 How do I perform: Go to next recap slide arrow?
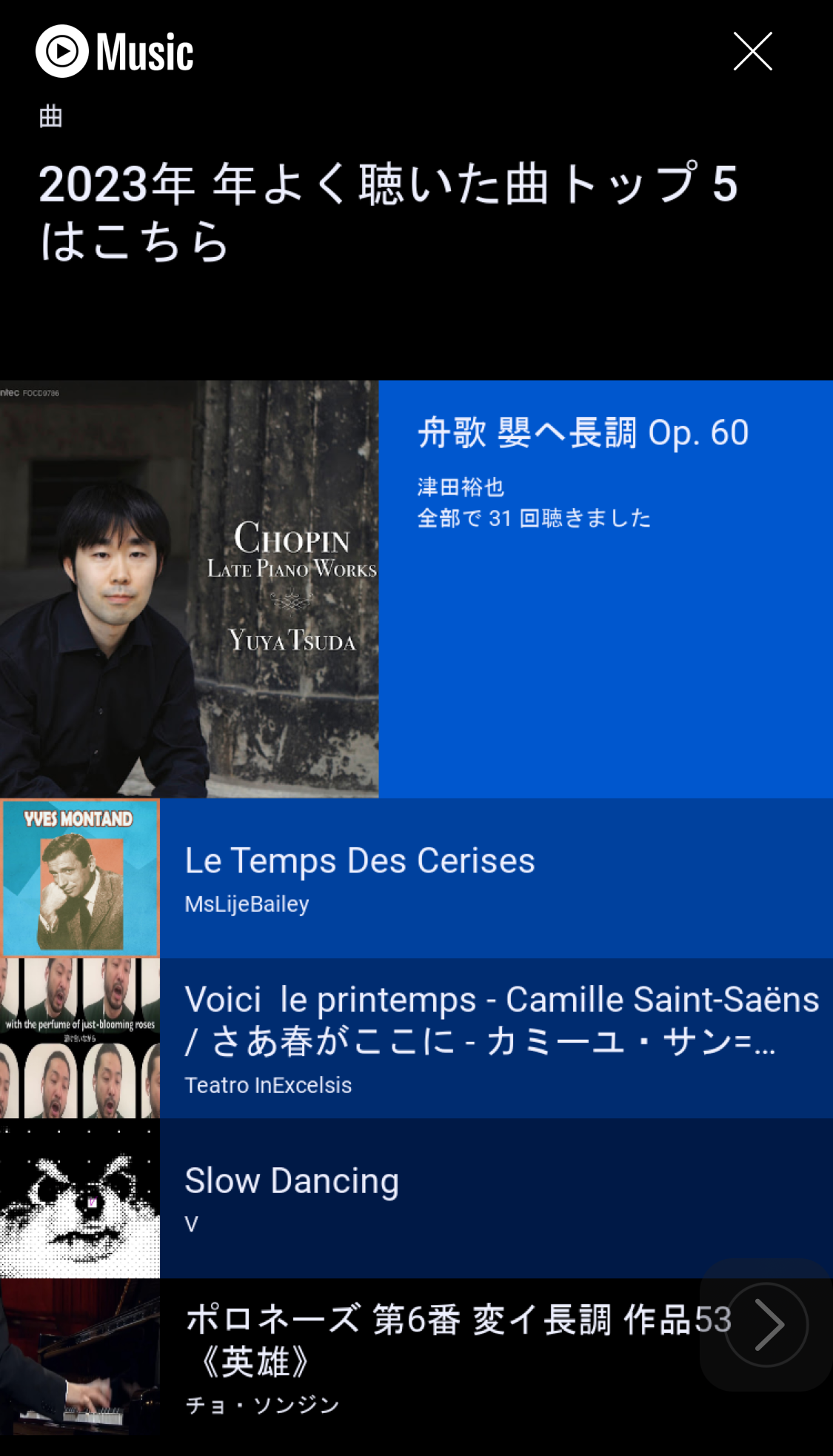(x=766, y=1324)
